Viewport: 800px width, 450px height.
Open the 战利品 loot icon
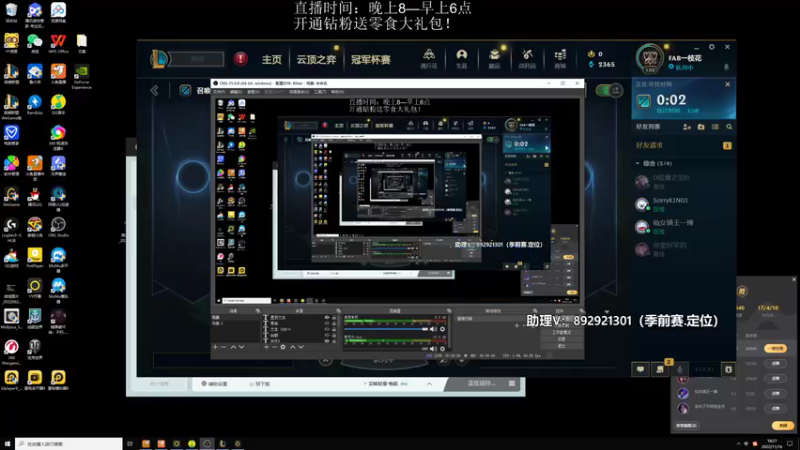pos(527,58)
